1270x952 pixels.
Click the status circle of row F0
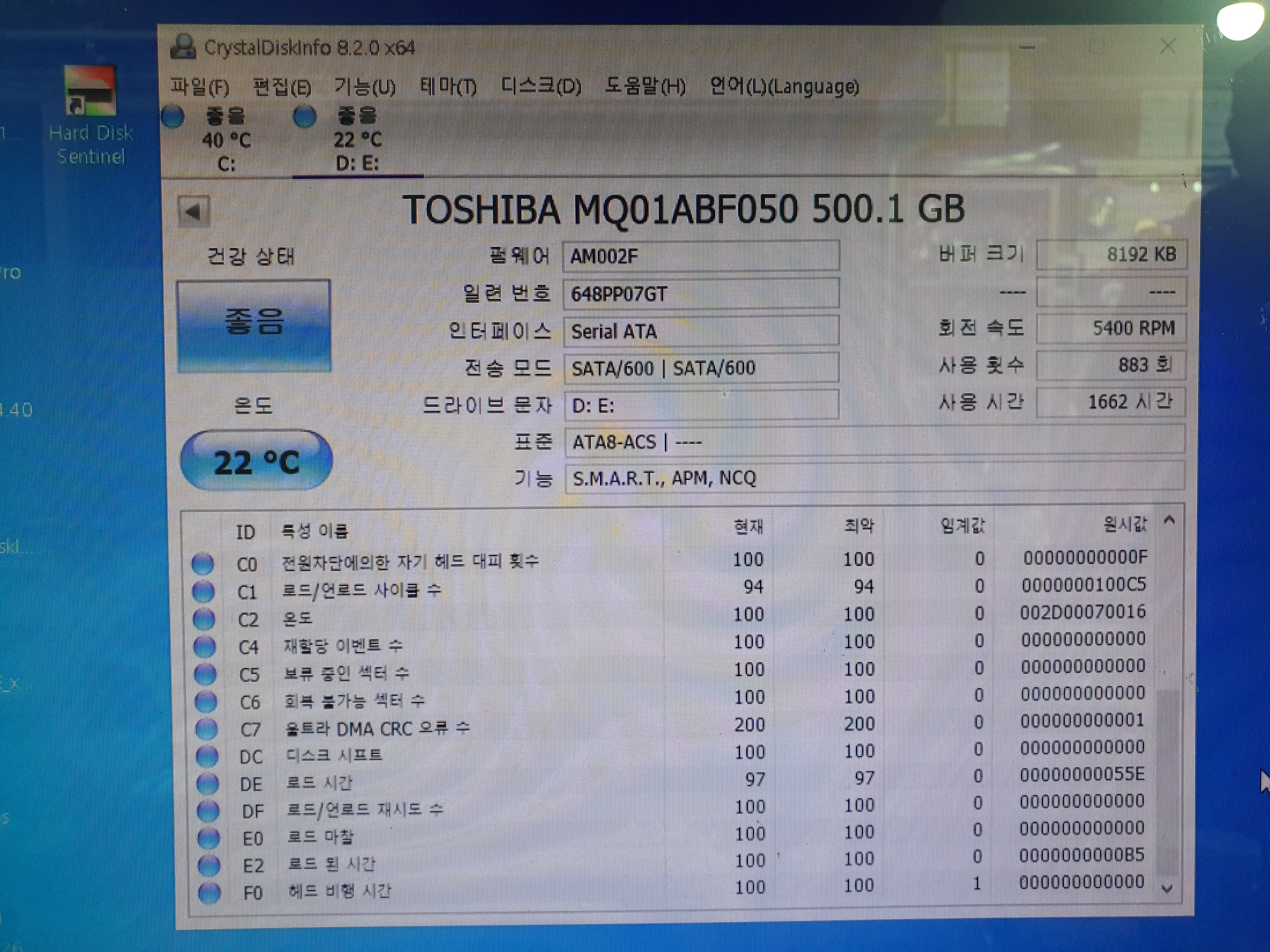click(209, 893)
